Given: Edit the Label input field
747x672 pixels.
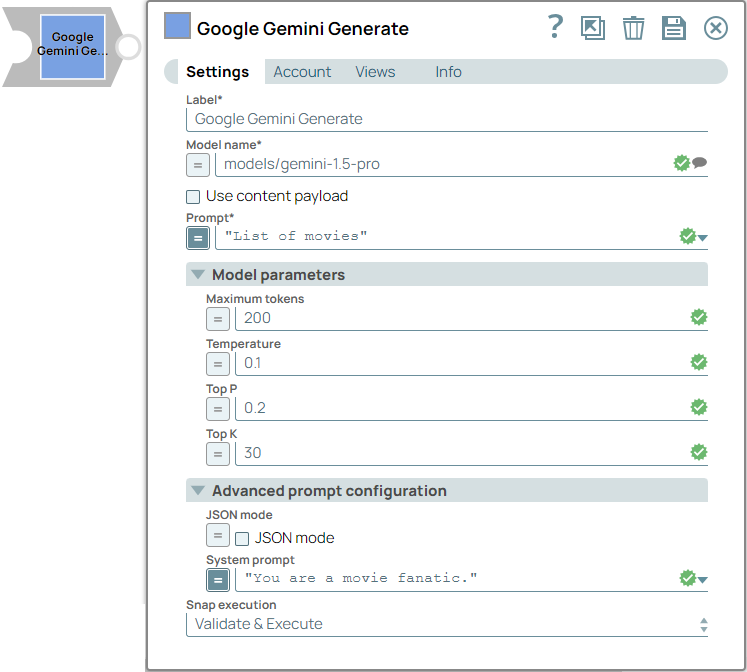Looking at the screenshot, I should (x=447, y=119).
